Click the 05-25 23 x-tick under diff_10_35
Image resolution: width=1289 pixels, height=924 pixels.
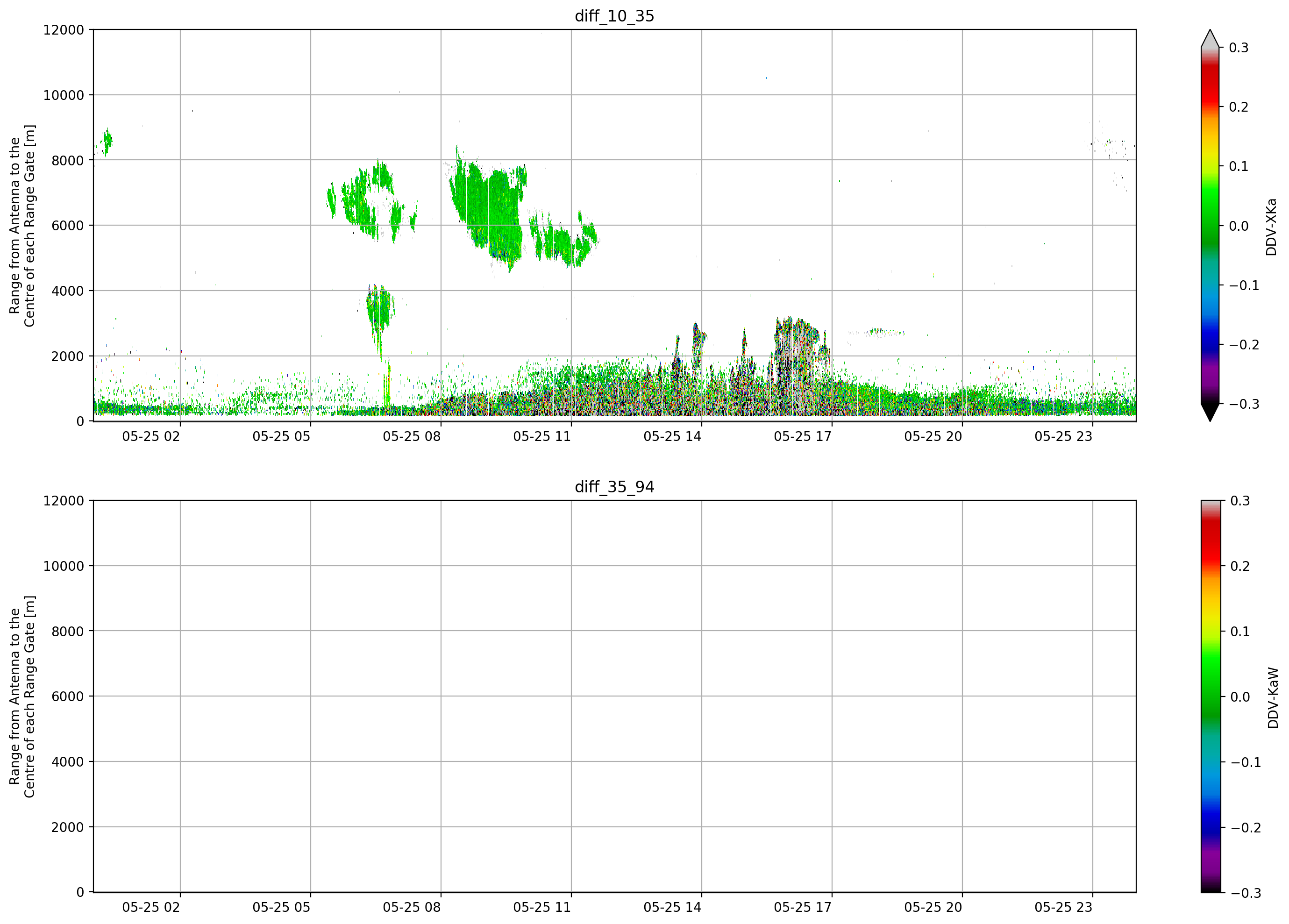[1063, 436]
